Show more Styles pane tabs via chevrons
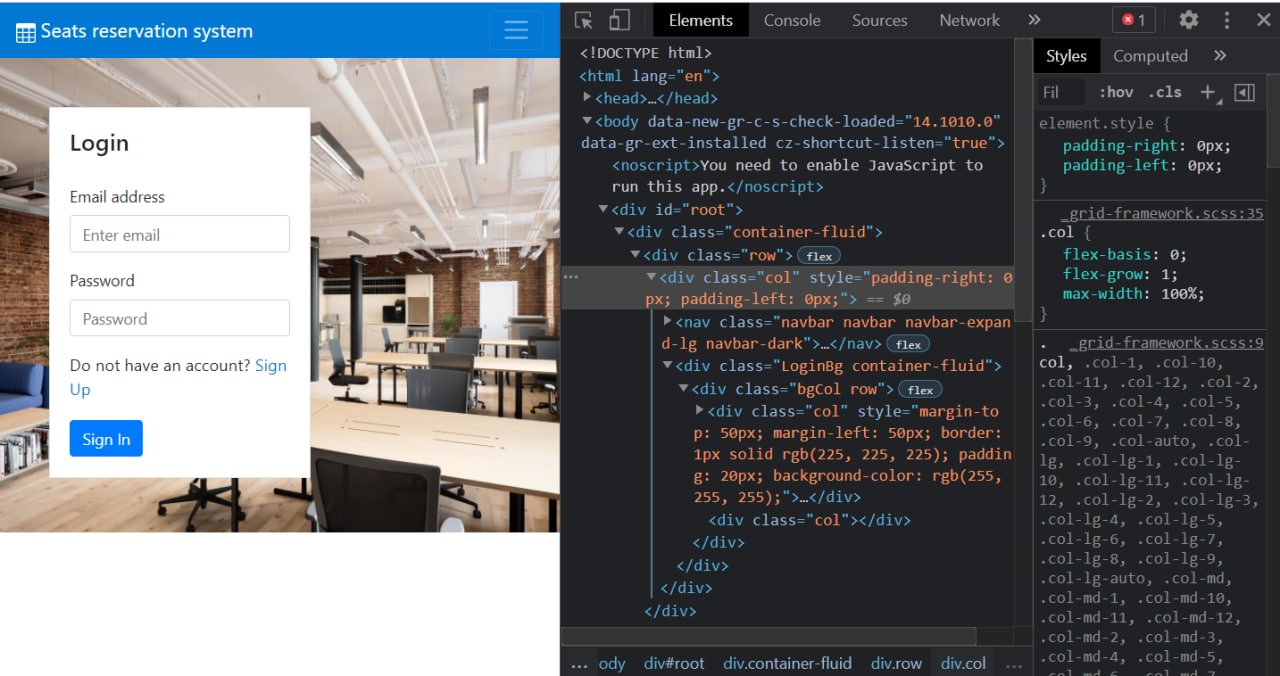This screenshot has width=1280, height=676. 1220,56
